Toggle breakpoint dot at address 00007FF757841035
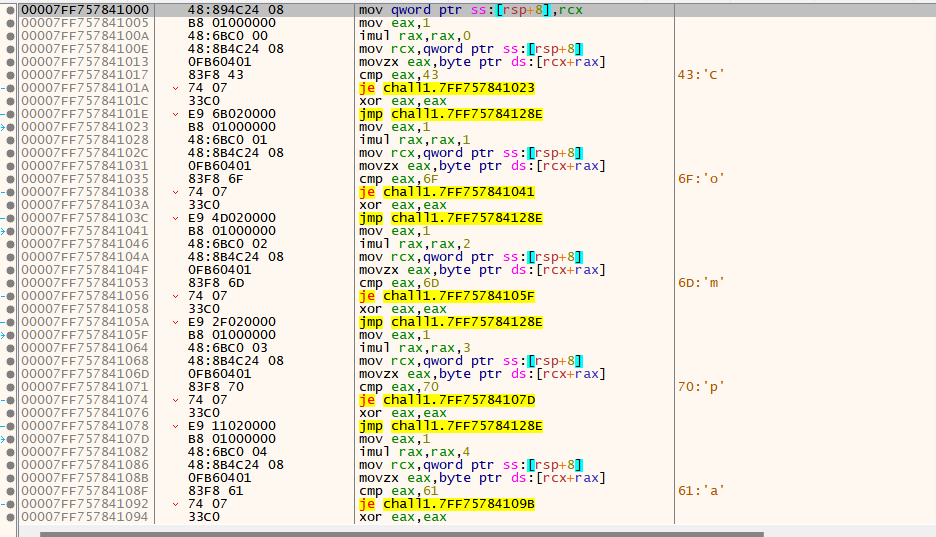The height and width of the screenshot is (537, 936). [10, 179]
